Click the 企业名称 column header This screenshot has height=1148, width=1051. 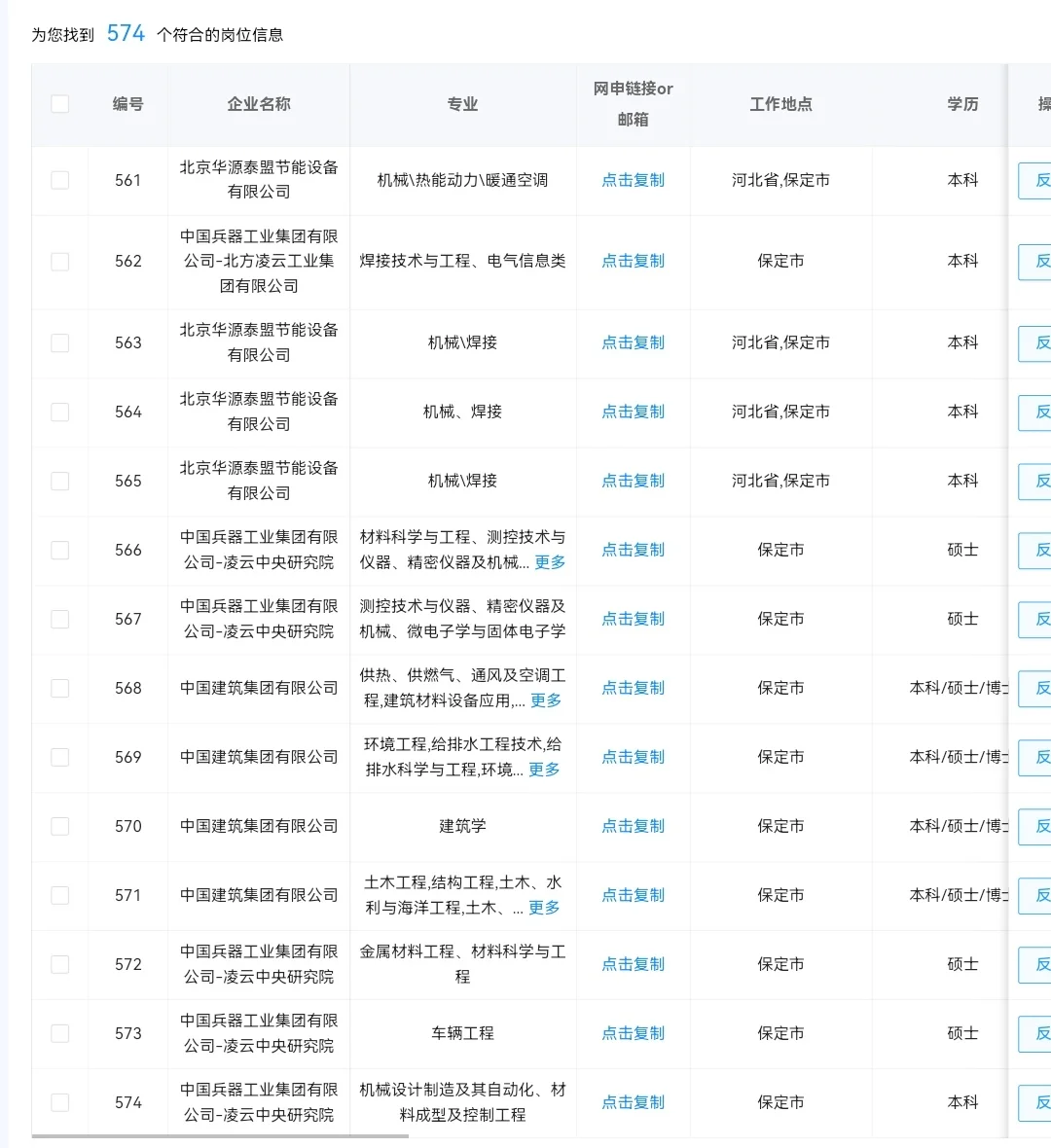coord(259,104)
